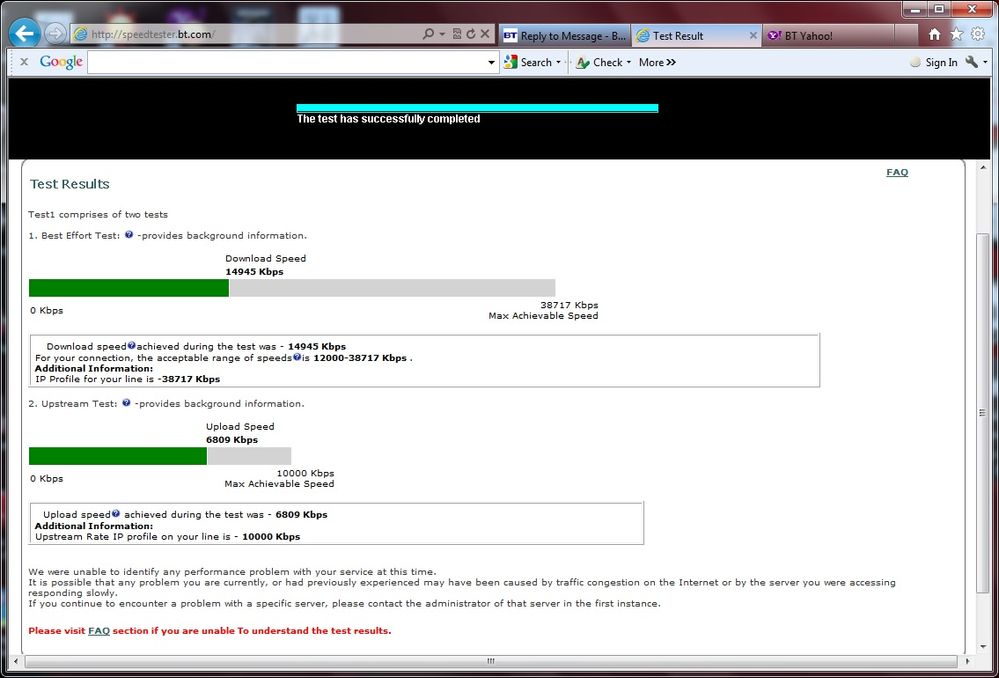Click the Home icon on the browser toolbar
Image resolution: width=999 pixels, height=678 pixels.
[934, 33]
